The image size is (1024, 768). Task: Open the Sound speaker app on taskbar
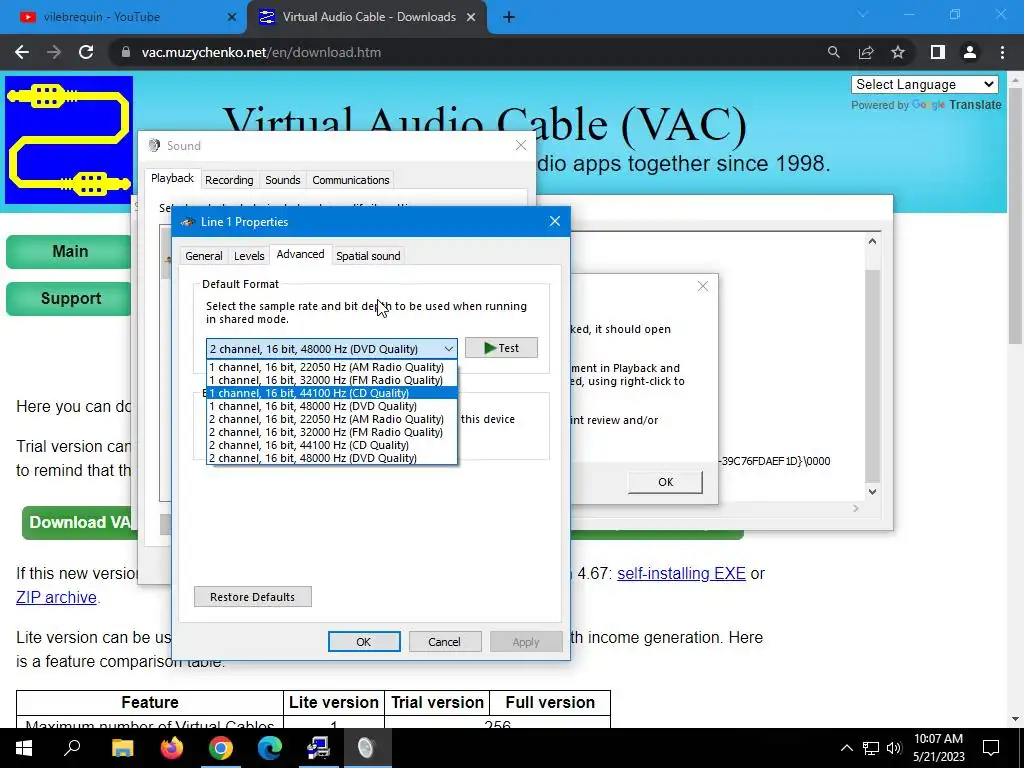point(366,748)
